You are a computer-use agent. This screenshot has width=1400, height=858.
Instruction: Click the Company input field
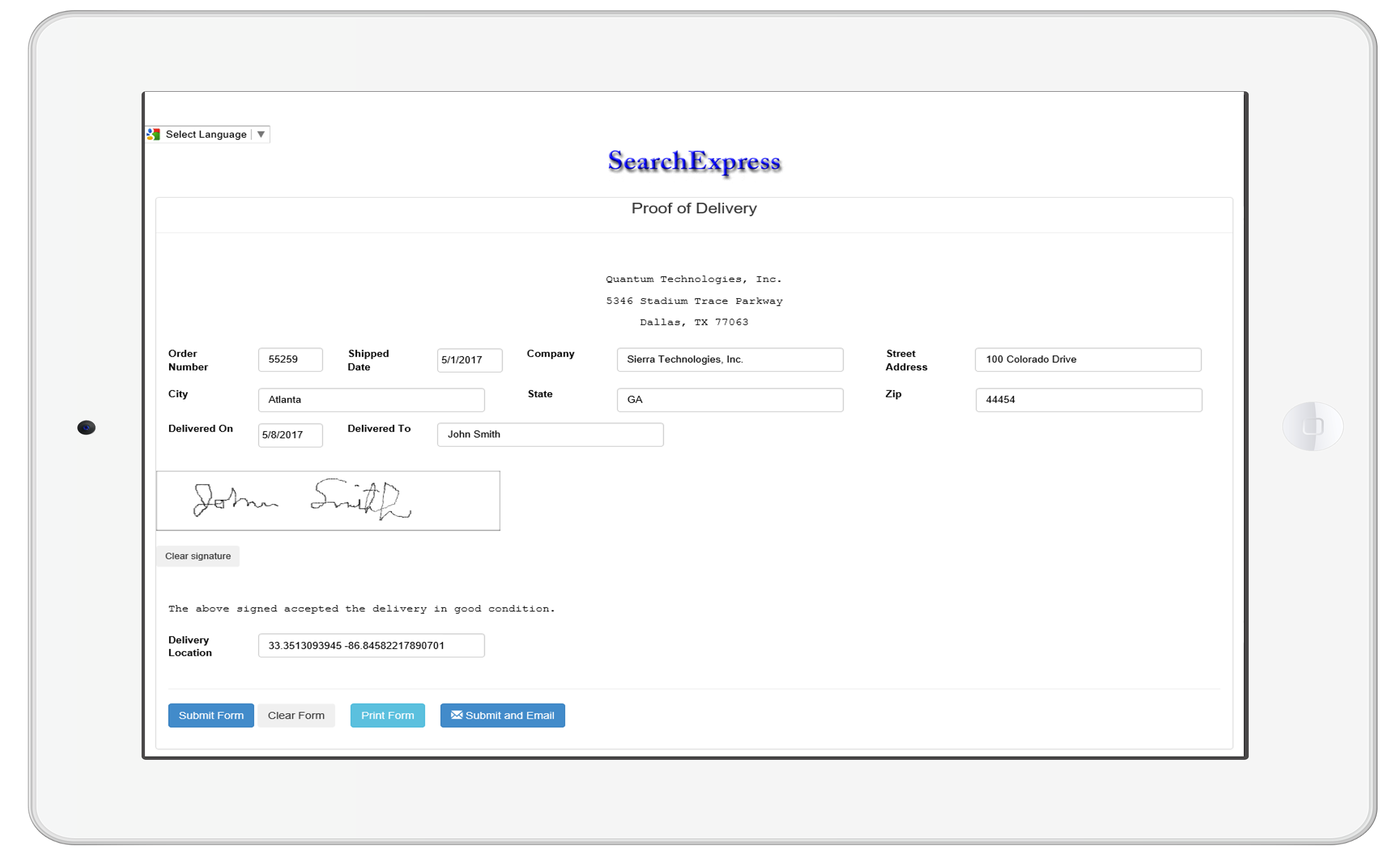pos(730,360)
